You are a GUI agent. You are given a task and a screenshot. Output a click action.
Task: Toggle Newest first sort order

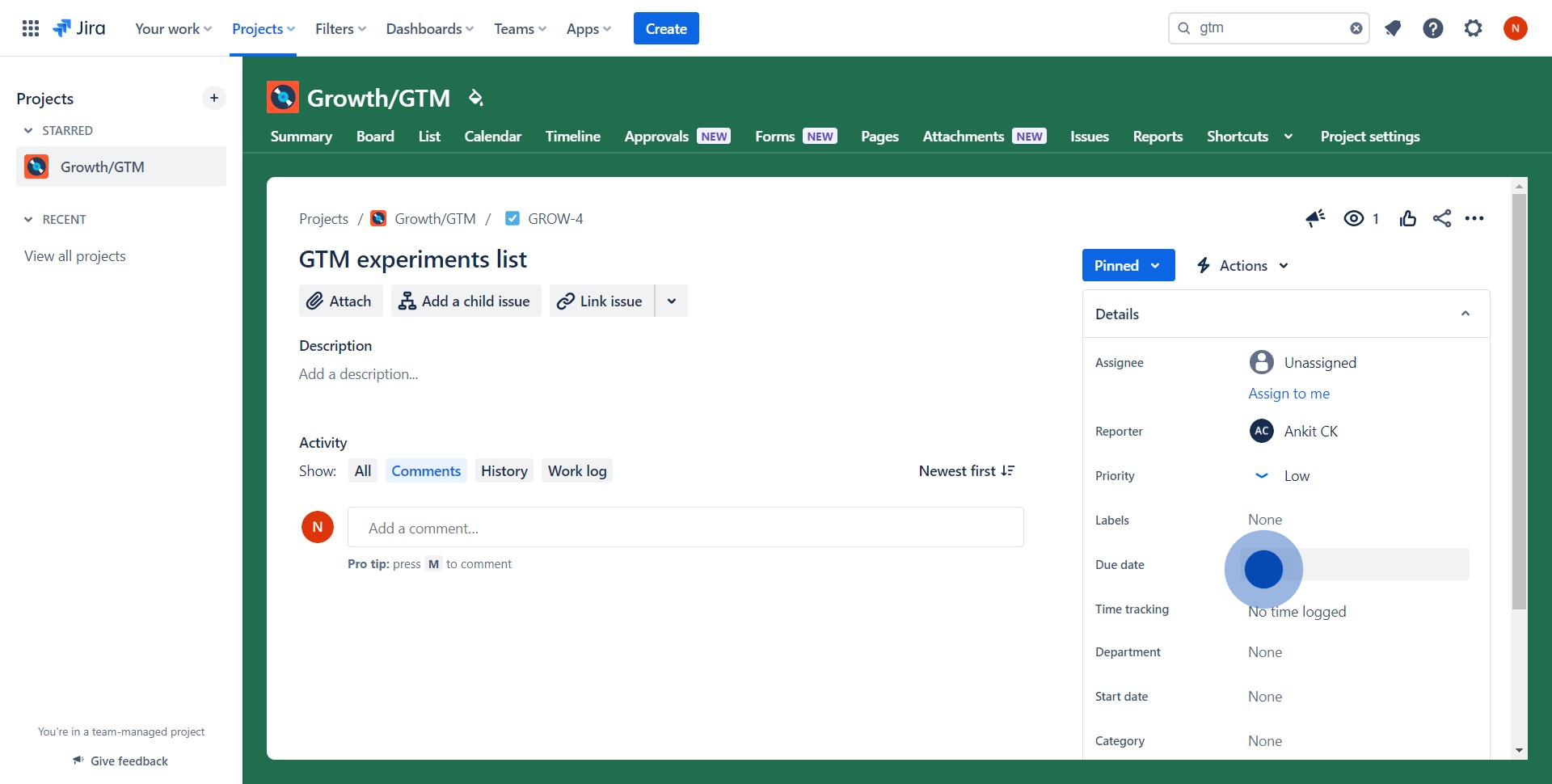point(966,471)
